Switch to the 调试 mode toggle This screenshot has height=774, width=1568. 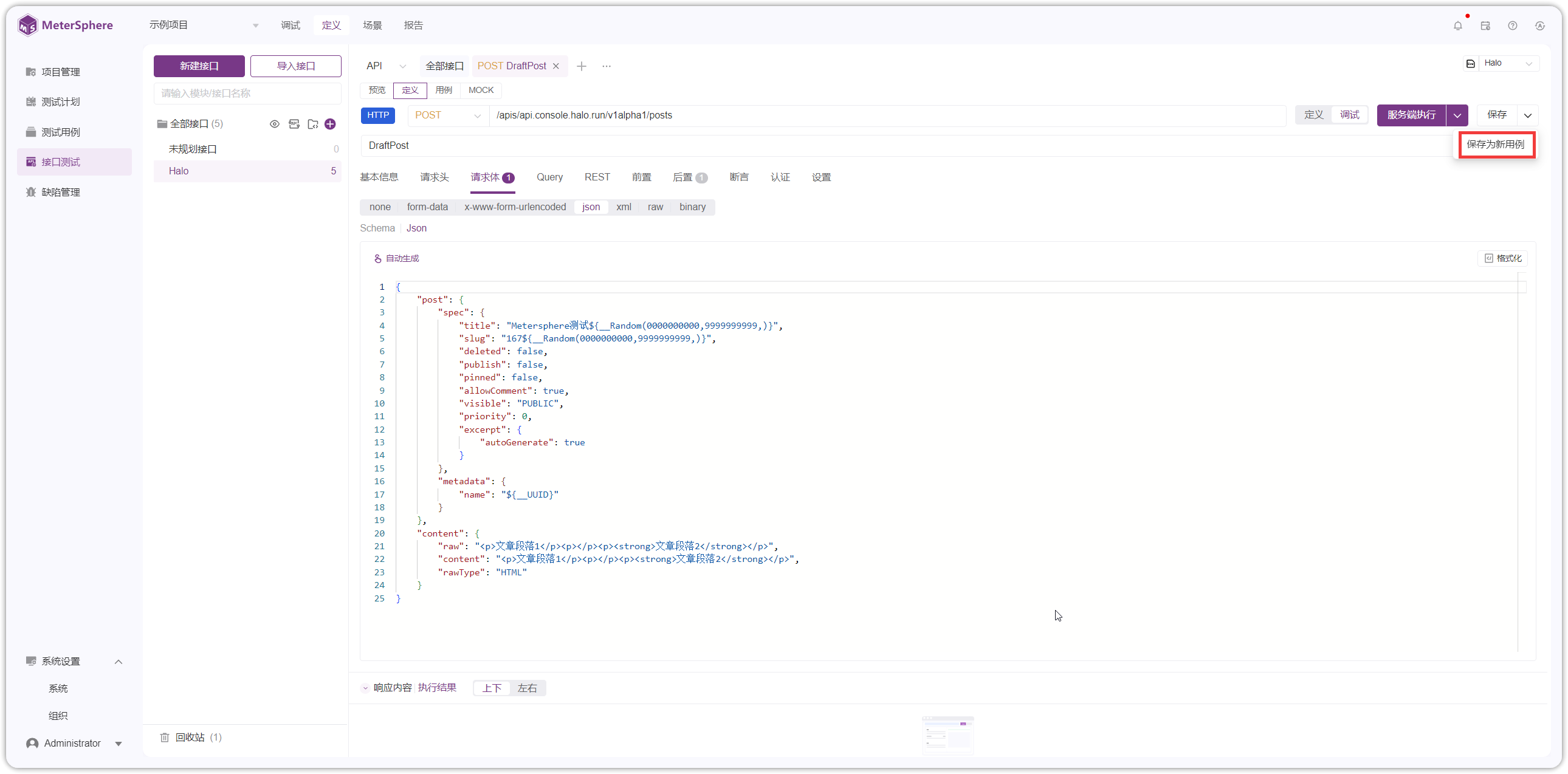point(1349,114)
